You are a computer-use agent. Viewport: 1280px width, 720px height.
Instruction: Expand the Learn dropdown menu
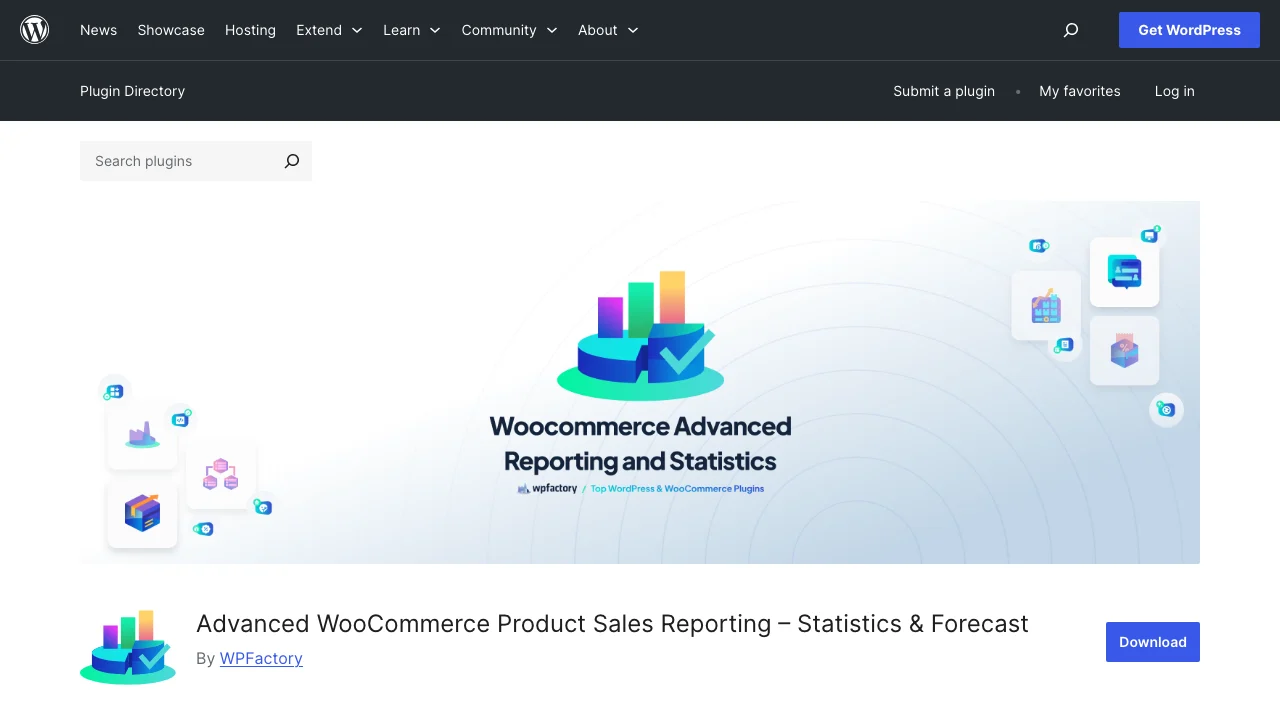[412, 30]
